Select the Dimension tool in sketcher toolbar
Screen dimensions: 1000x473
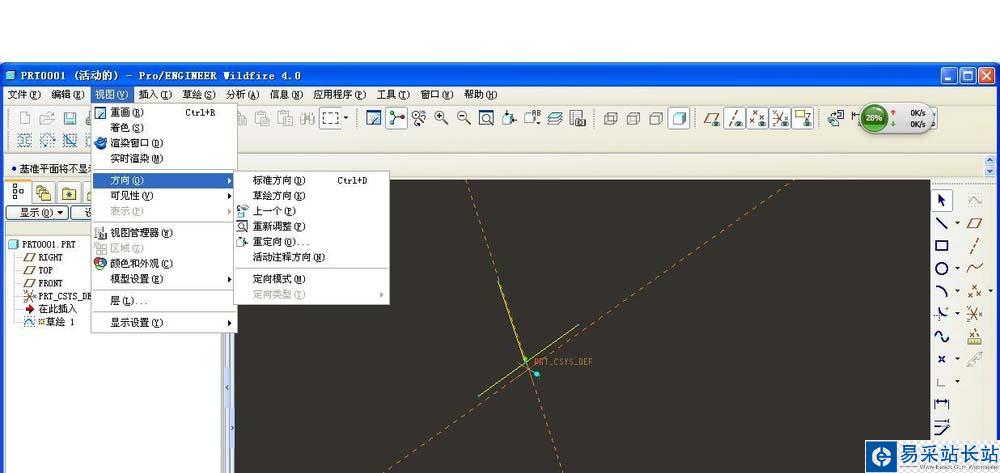pyautogui.click(x=942, y=404)
